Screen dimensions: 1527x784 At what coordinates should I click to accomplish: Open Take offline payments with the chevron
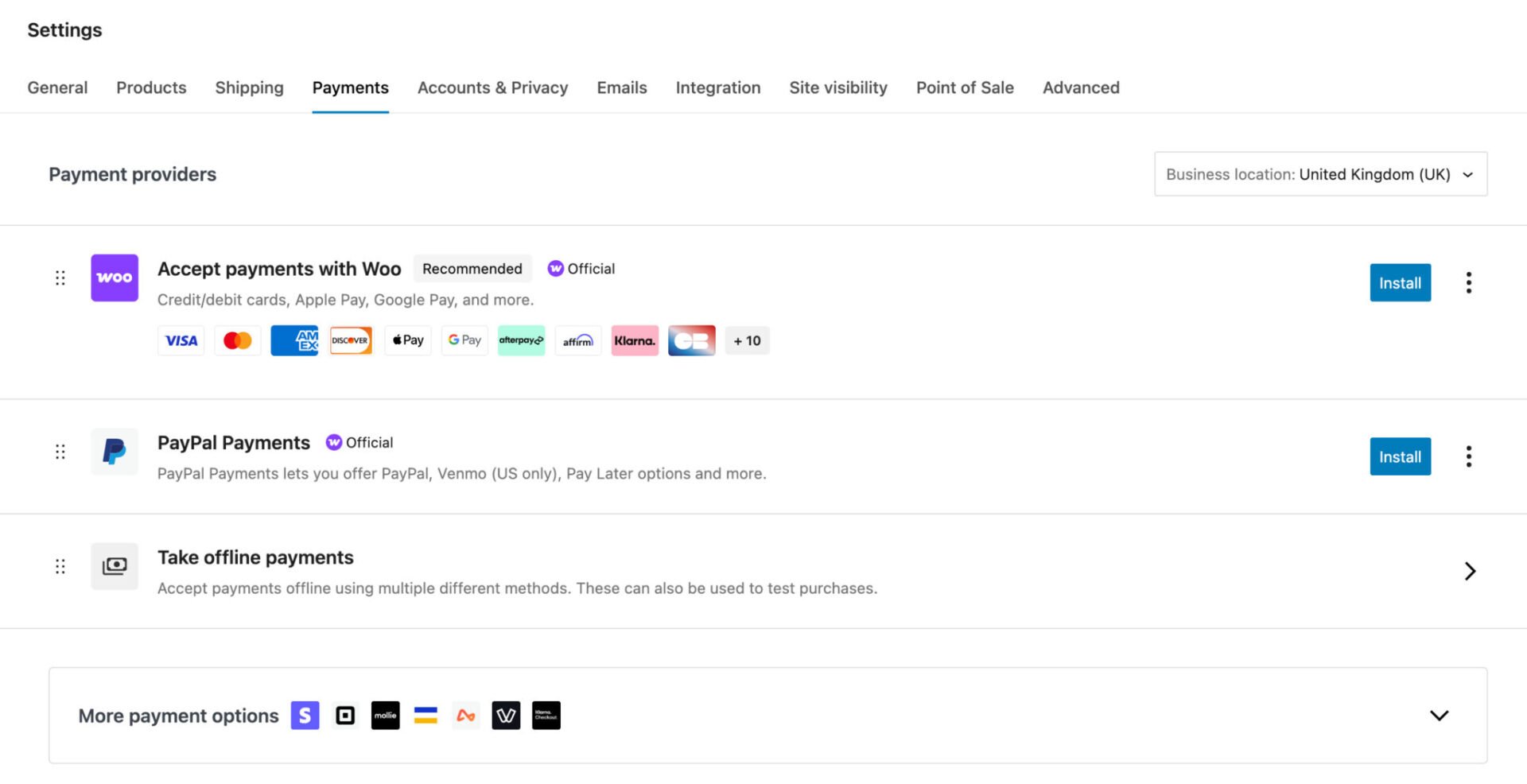tap(1470, 571)
